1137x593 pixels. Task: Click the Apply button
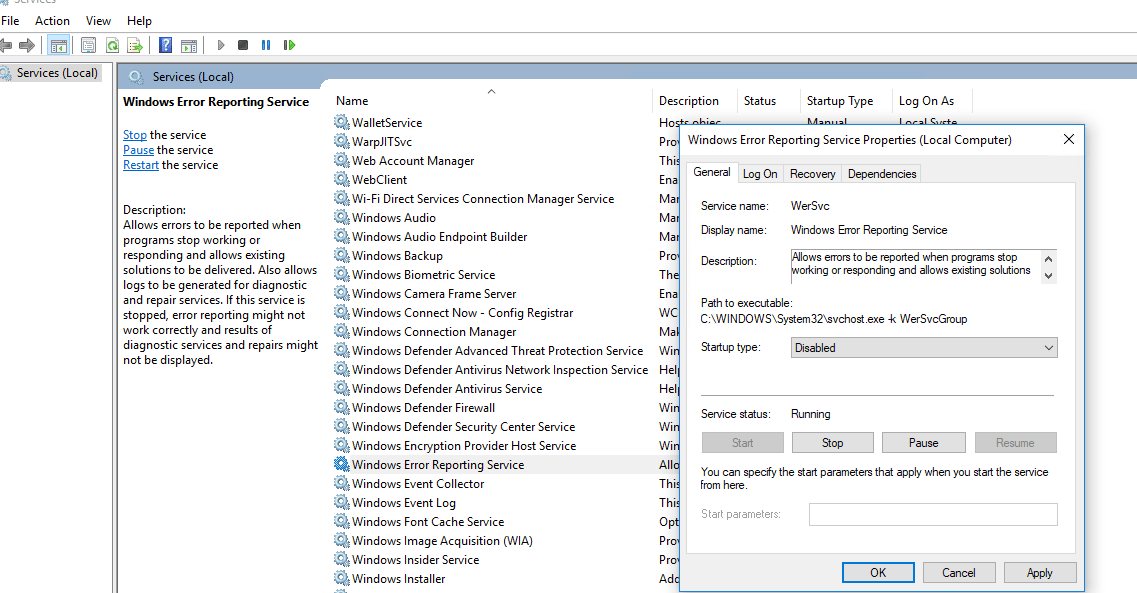(1040, 573)
